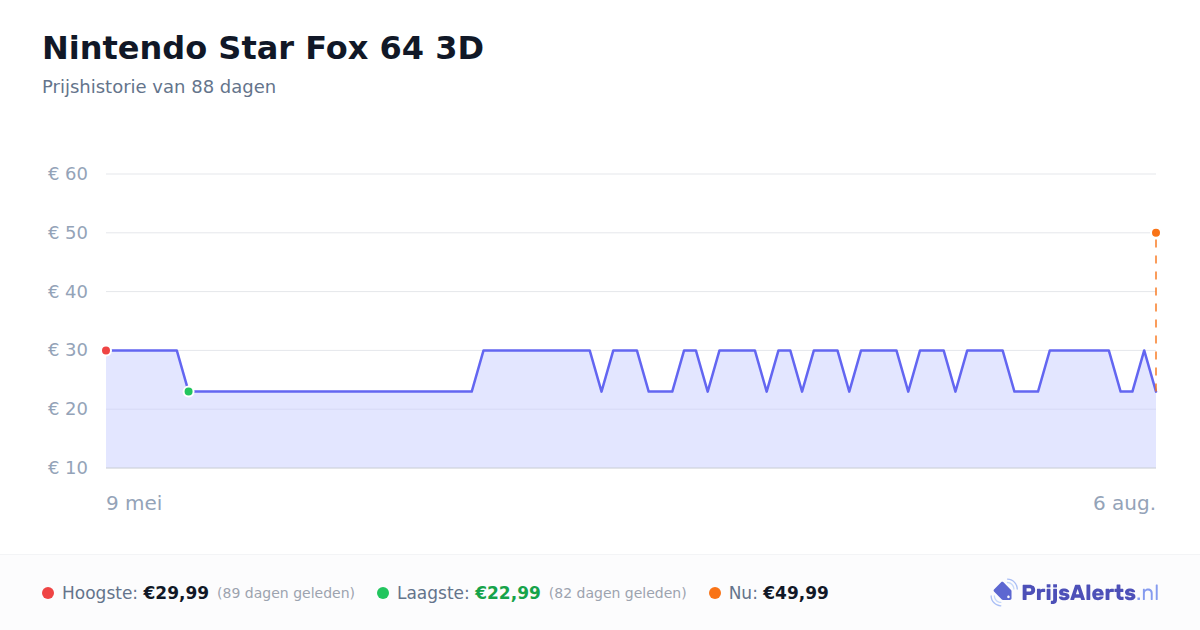Open the PrijsAlerts.nl brand link
Viewport: 1200px width, 630px height.
tap(1075, 593)
